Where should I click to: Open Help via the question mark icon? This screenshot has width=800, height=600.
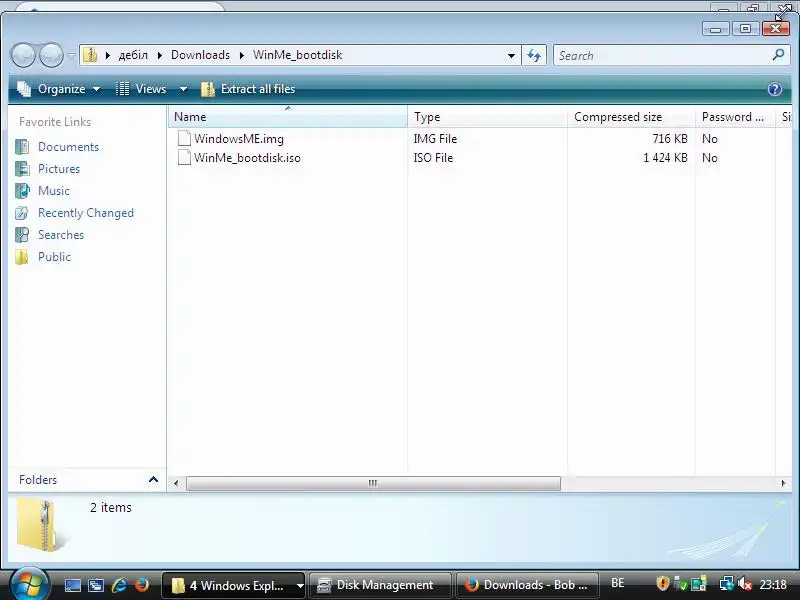774,89
